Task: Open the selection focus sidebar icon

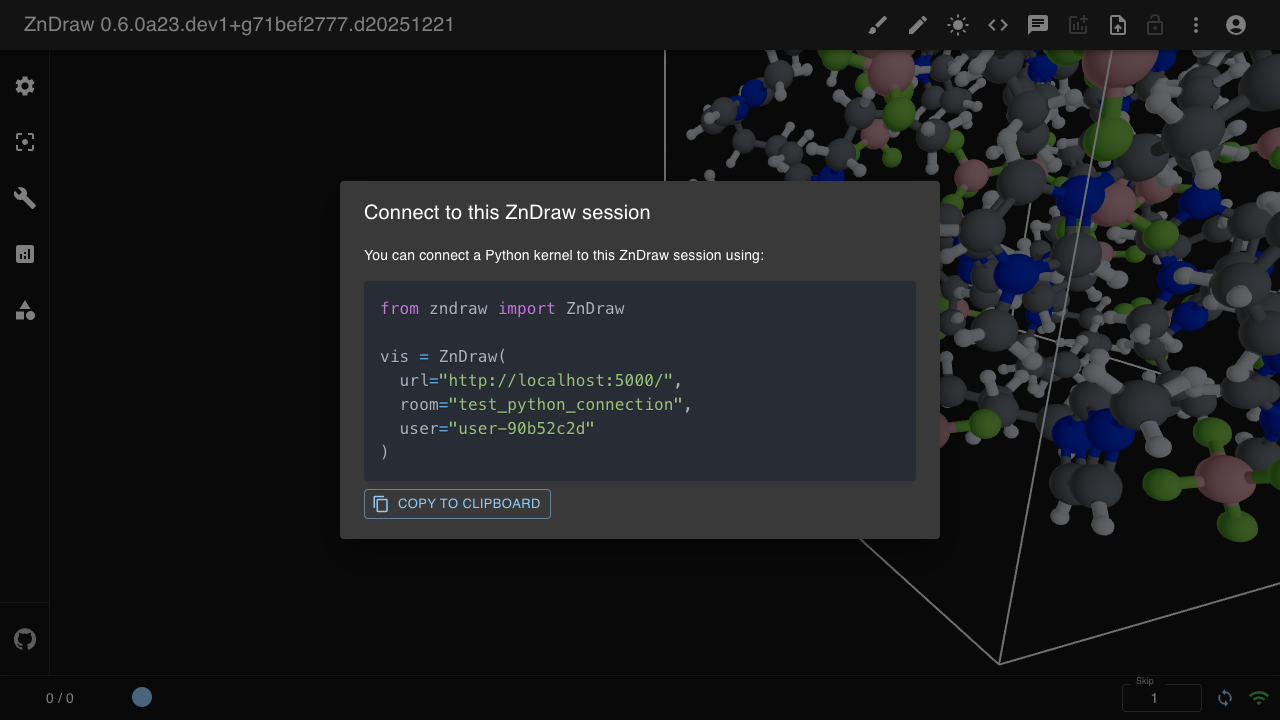Action: coord(25,142)
